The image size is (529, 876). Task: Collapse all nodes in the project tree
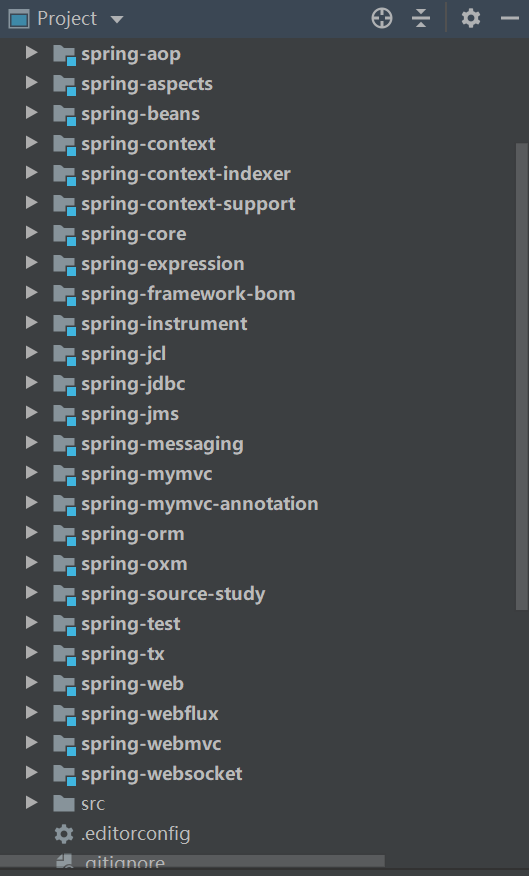point(421,18)
